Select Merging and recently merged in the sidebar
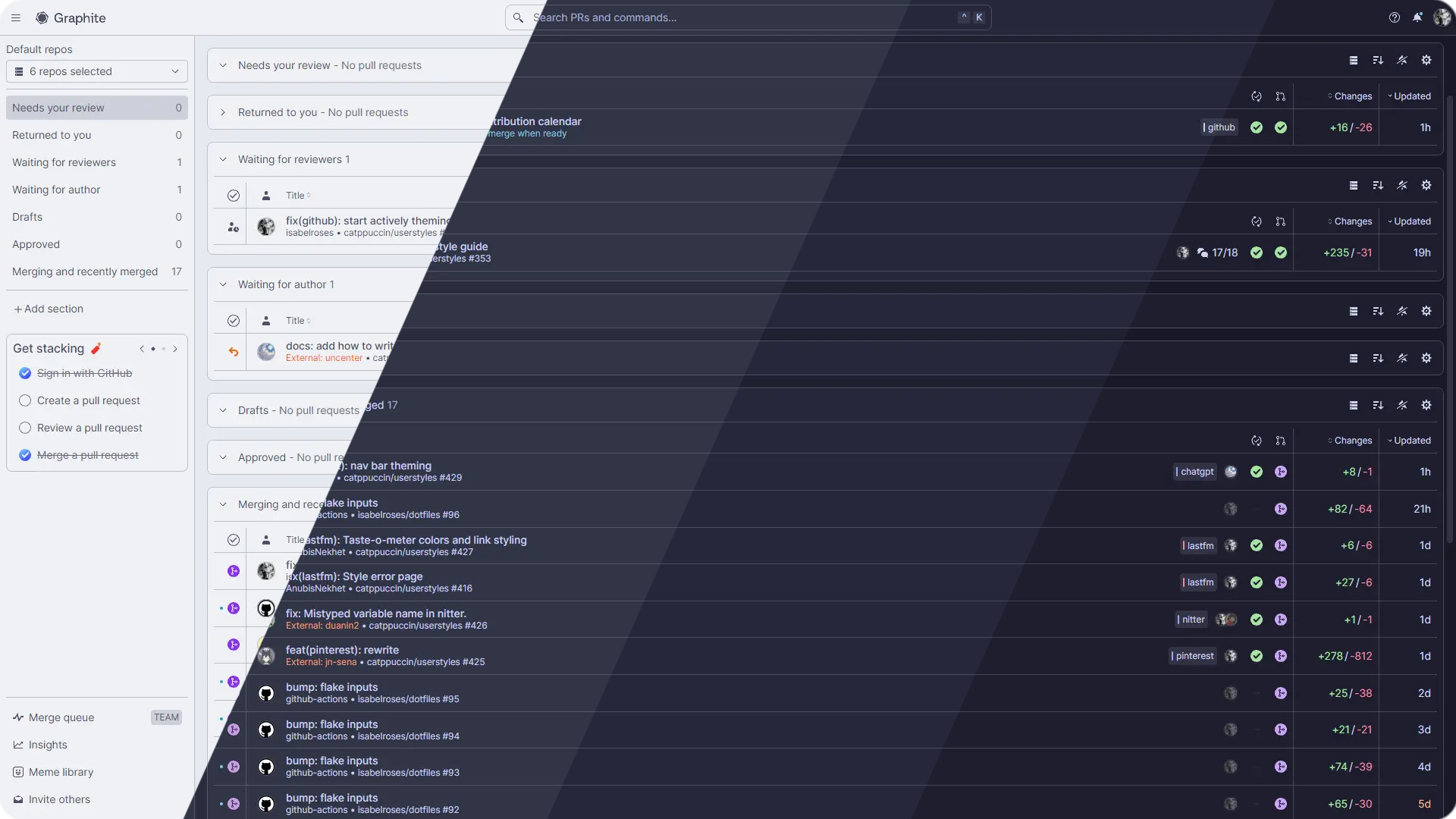This screenshot has width=1456, height=819. pyautogui.click(x=97, y=271)
